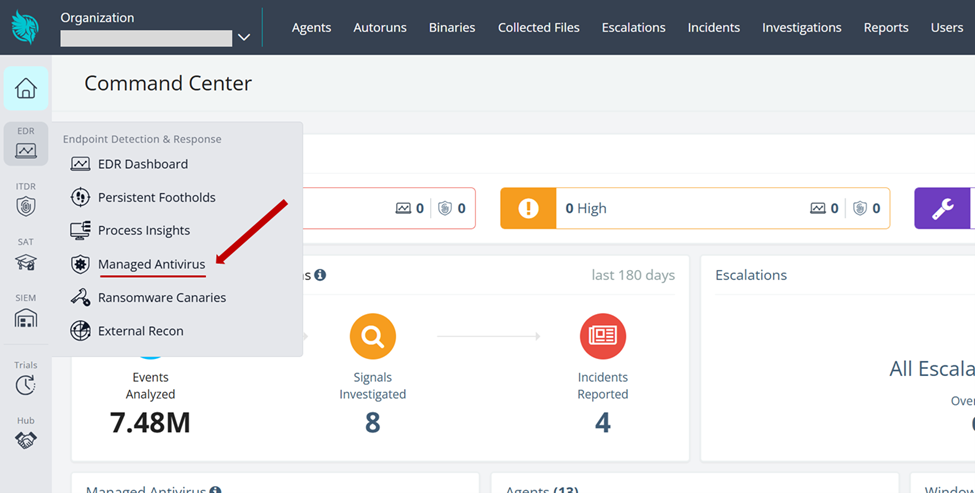
Task: Open the EDR sidebar section
Action: coord(26,145)
